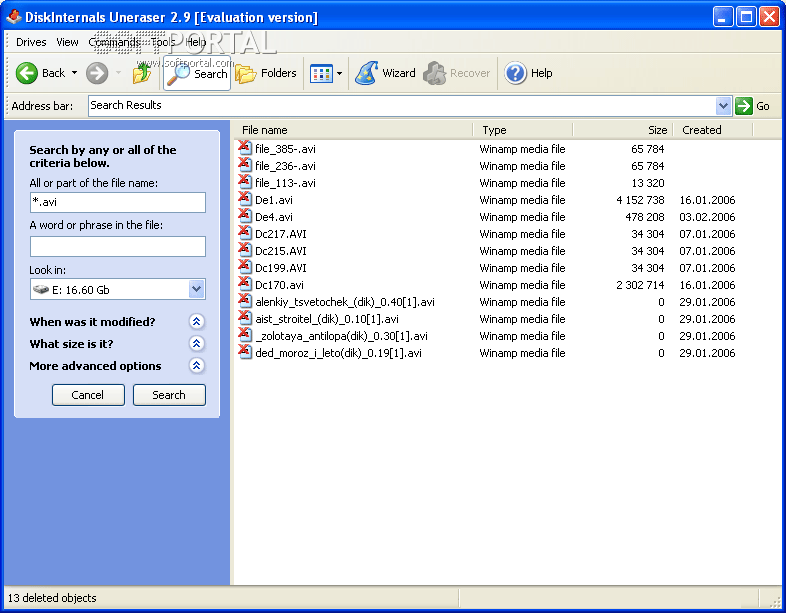
Task: Select deleted file icon of Dc215.AVI
Action: (245, 250)
